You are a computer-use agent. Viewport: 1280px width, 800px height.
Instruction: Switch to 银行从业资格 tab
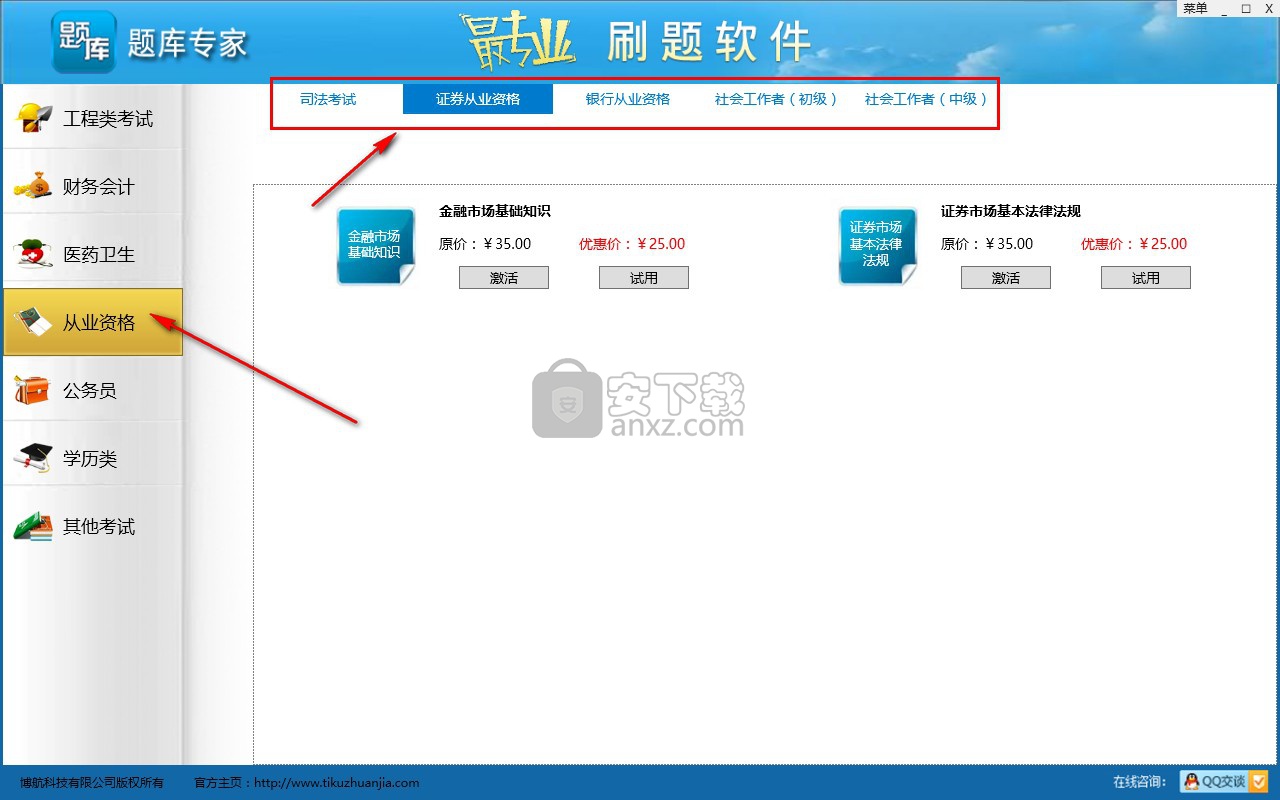click(628, 99)
